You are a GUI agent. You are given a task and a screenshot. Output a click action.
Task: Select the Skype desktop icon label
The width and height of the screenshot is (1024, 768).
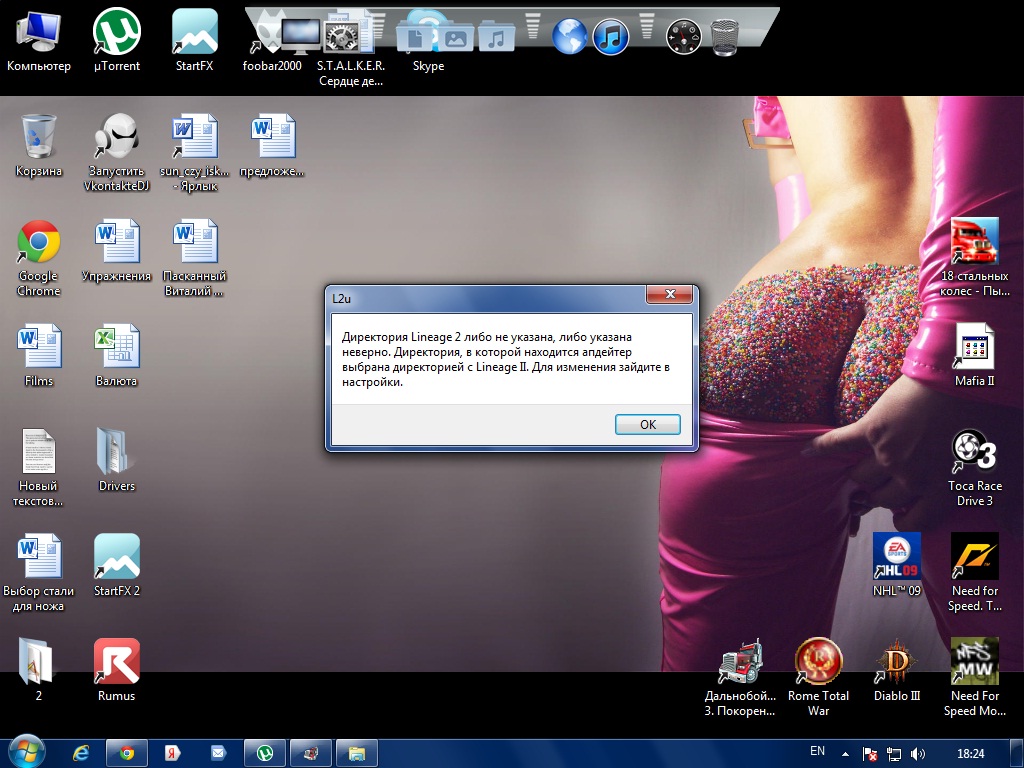coord(428,66)
